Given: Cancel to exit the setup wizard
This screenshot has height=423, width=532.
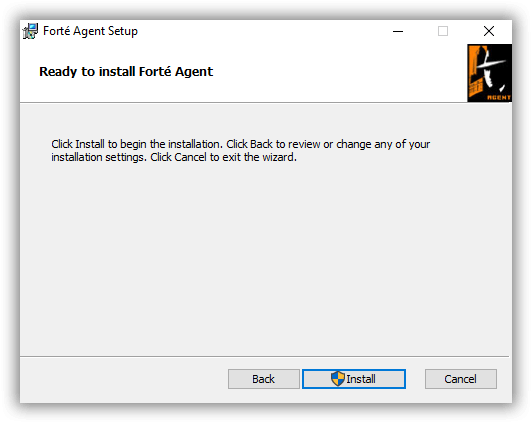Looking at the screenshot, I should coord(461,379).
